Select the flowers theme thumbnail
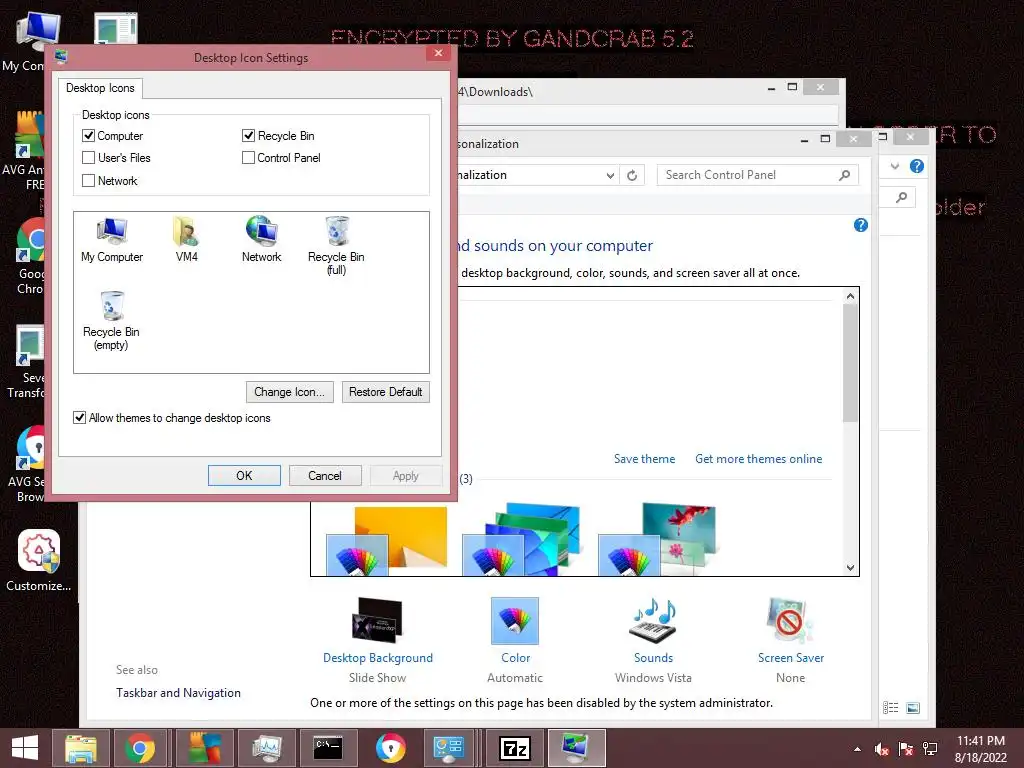Viewport: 1024px width, 768px height. [657, 539]
